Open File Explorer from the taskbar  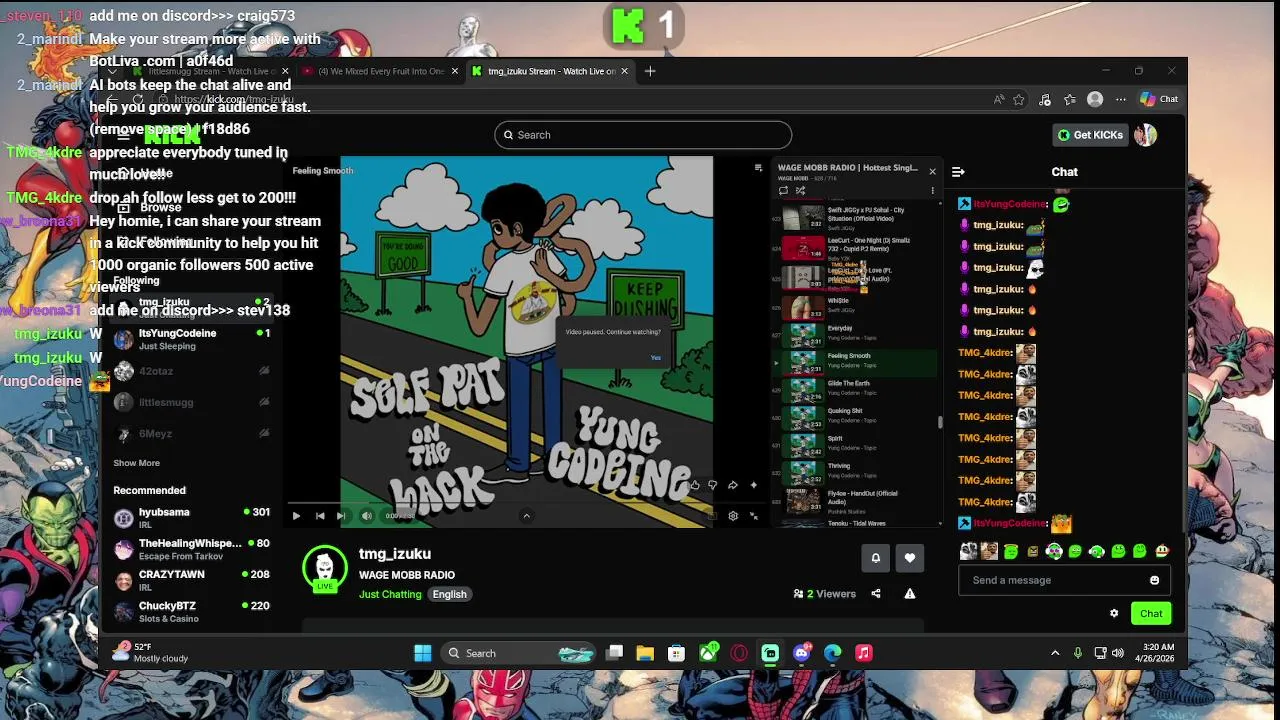645,653
